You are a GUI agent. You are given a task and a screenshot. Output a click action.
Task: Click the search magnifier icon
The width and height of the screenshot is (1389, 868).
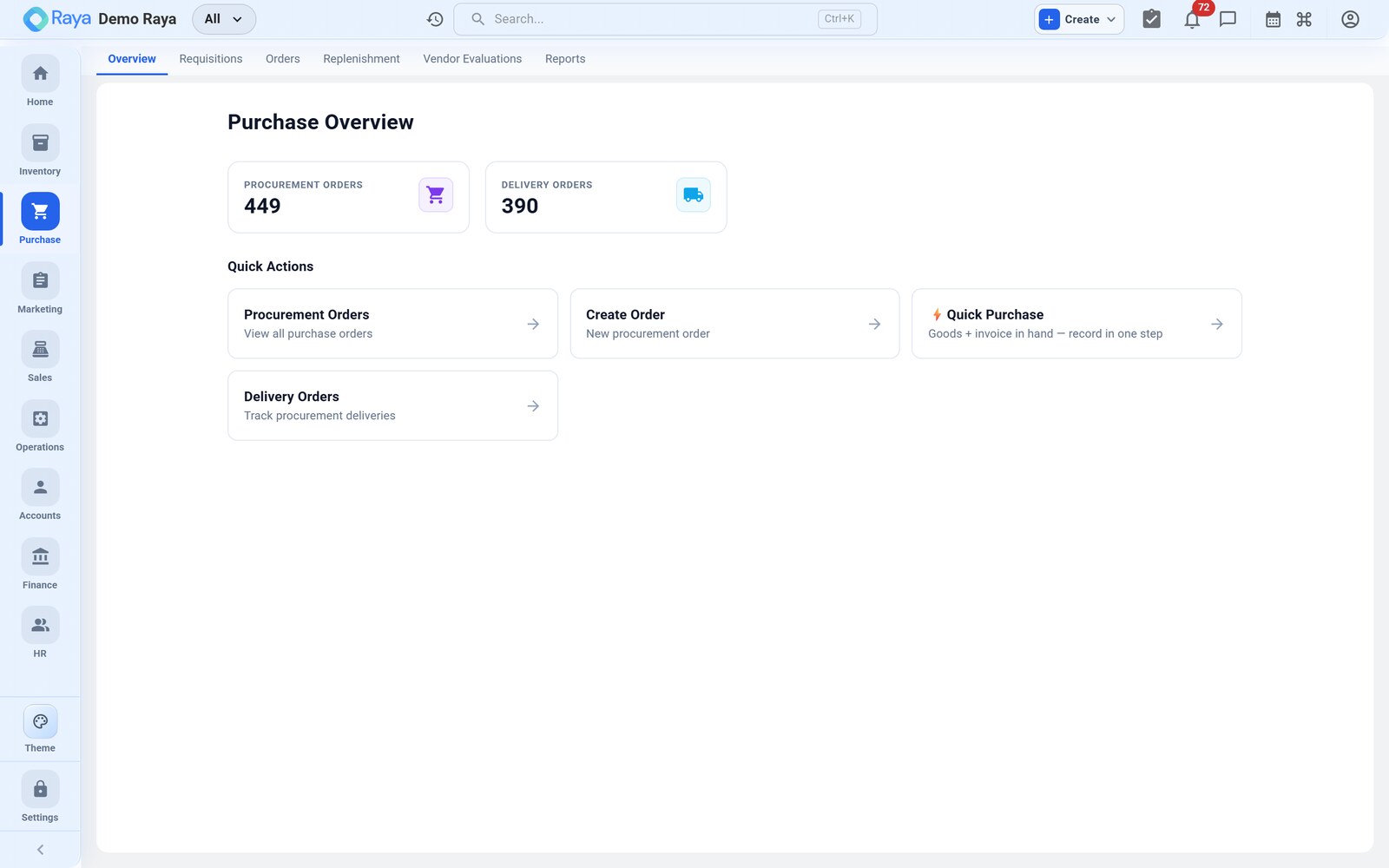[477, 19]
